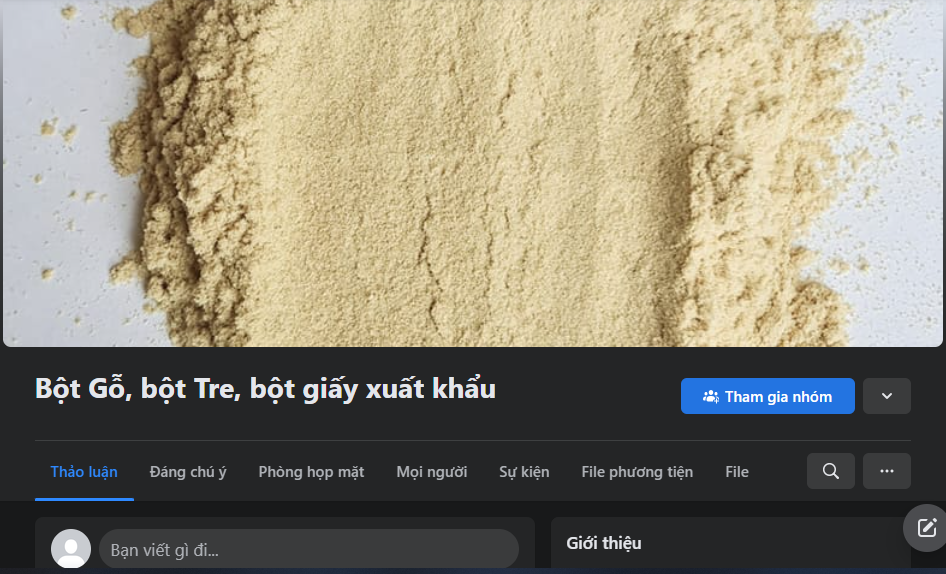Click the Bạn viết gì đi... post field
The height and width of the screenshot is (574, 946).
point(309,549)
